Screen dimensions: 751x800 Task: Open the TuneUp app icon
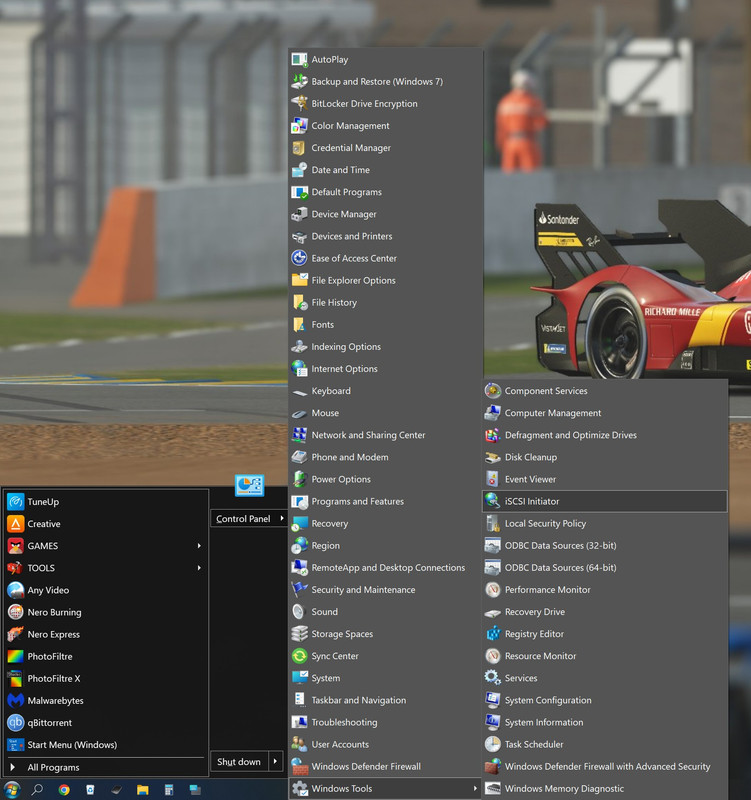pyautogui.click(x=15, y=502)
